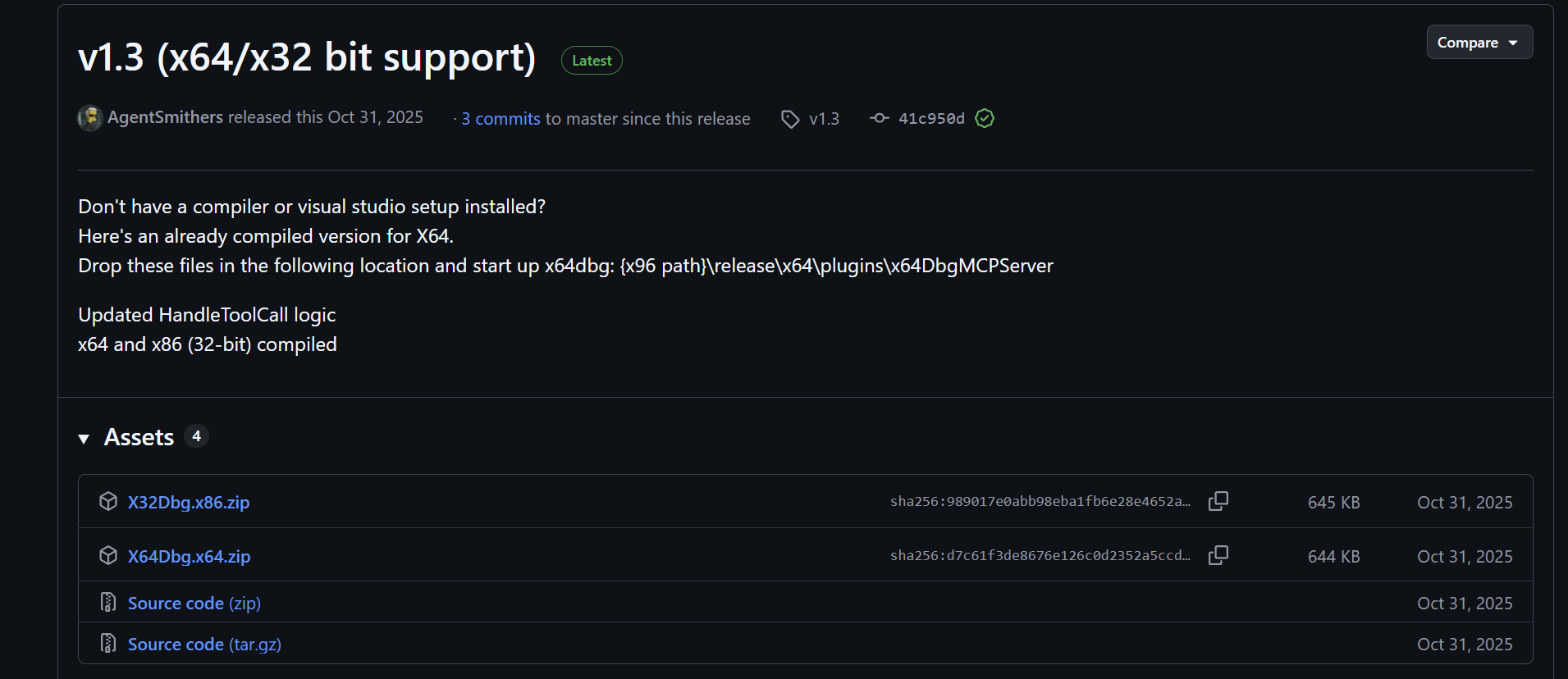Screen dimensions: 1568x679
Task: Click the green verified checkmark icon
Action: (x=985, y=119)
